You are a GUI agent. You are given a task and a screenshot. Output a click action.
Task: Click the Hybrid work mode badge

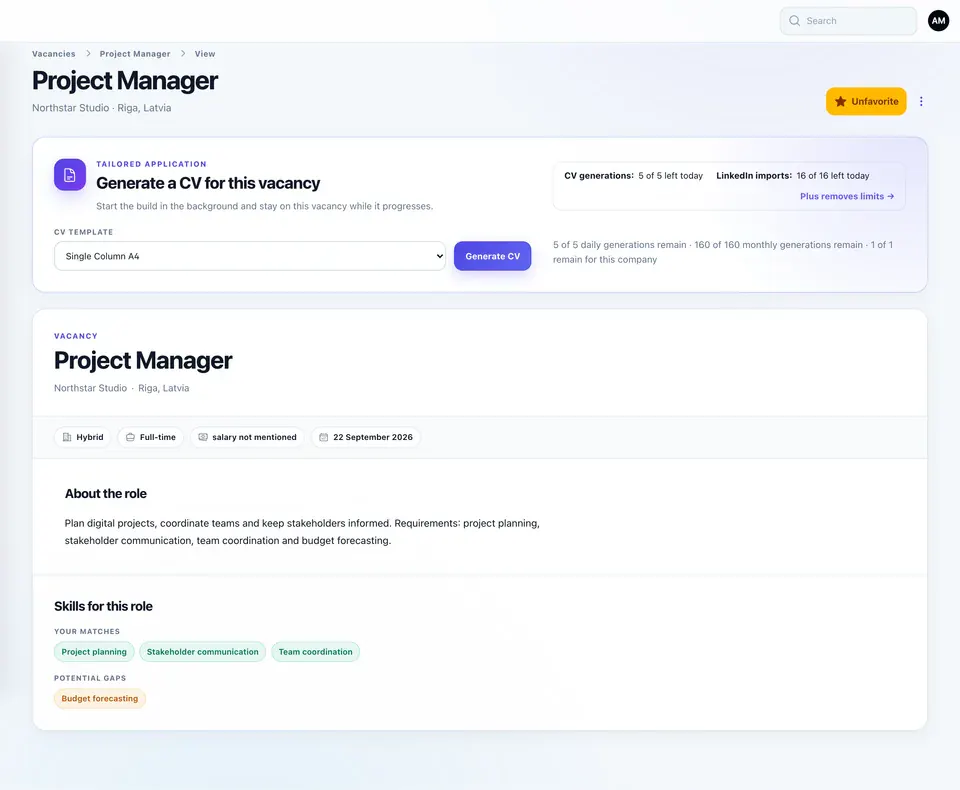click(83, 437)
